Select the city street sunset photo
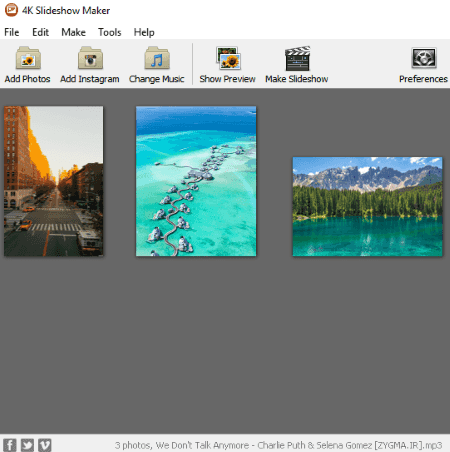The height and width of the screenshot is (452, 450). [53, 181]
